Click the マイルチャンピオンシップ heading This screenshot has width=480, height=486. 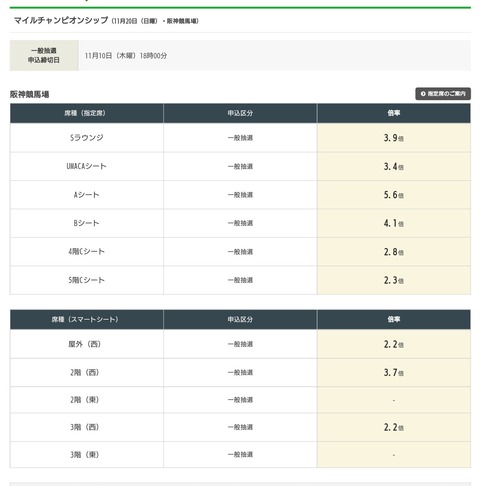click(61, 20)
